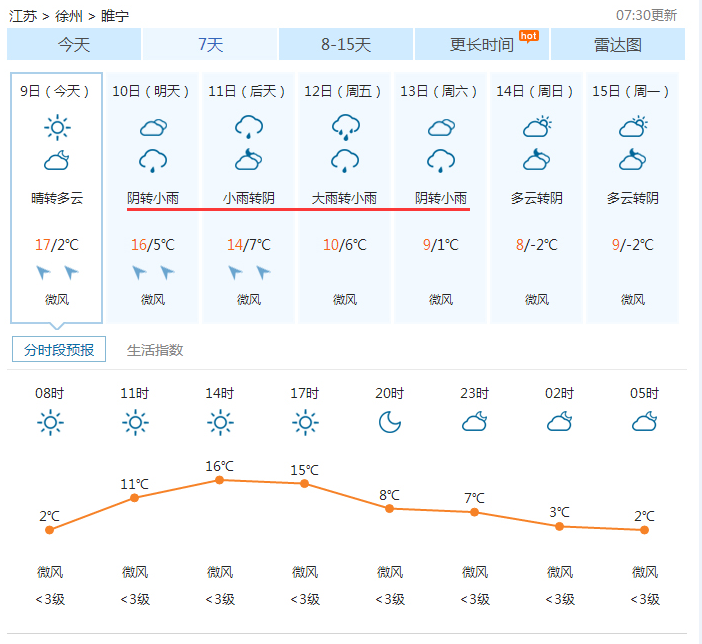Click the 徐州 breadcrumb link
Image resolution: width=702 pixels, height=644 pixels.
(x=68, y=16)
